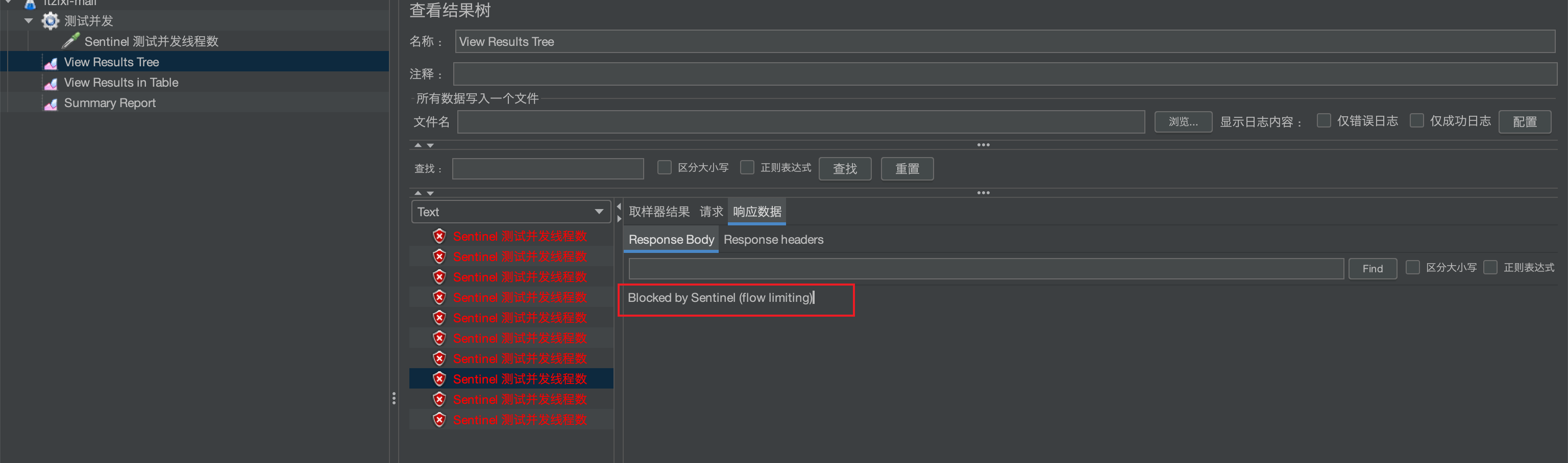Open the View Results in Table node
This screenshot has width=1568, height=463.
coord(121,82)
